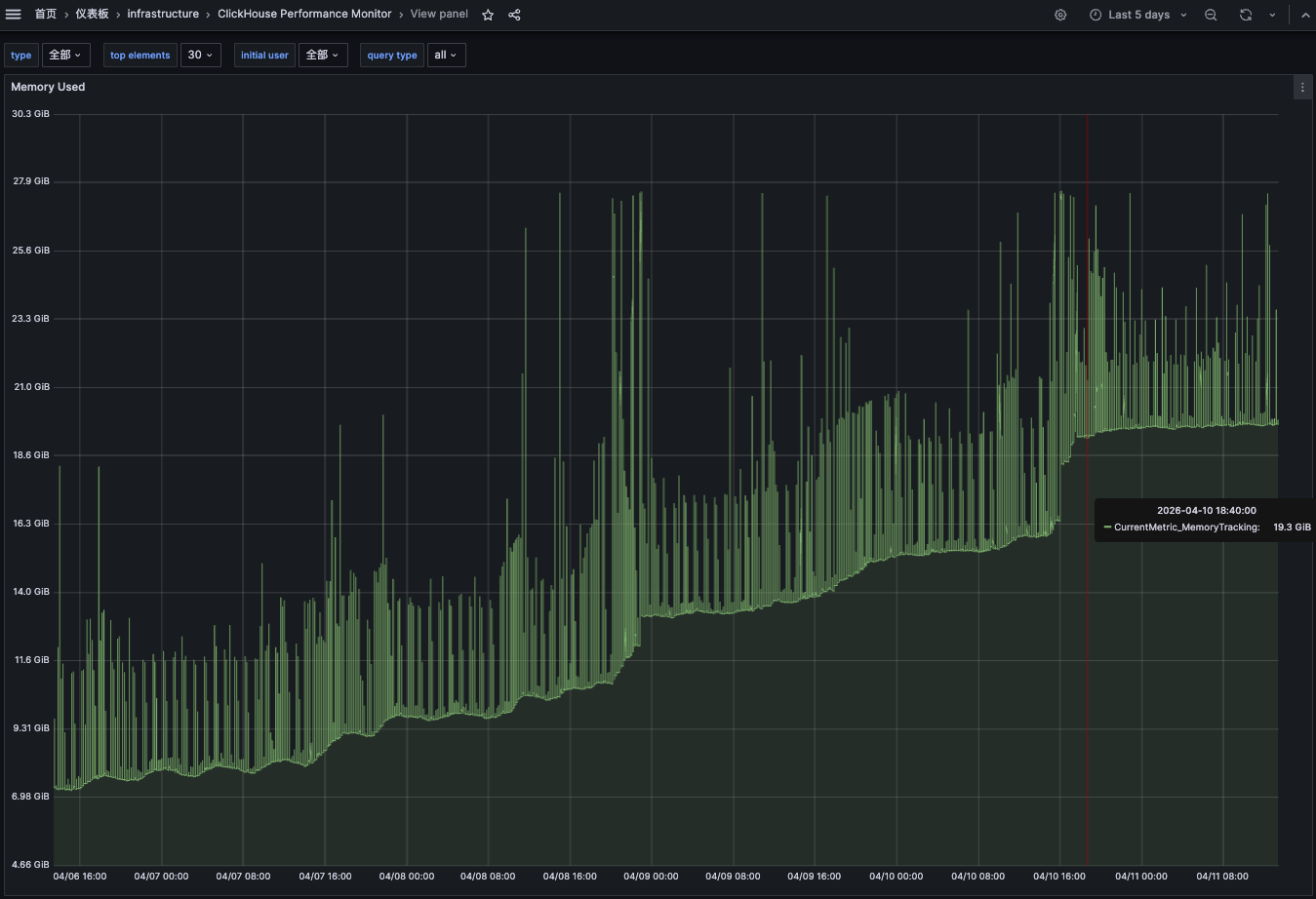
Task: Click the 30.3 GiB y-axis label
Action: point(30,114)
